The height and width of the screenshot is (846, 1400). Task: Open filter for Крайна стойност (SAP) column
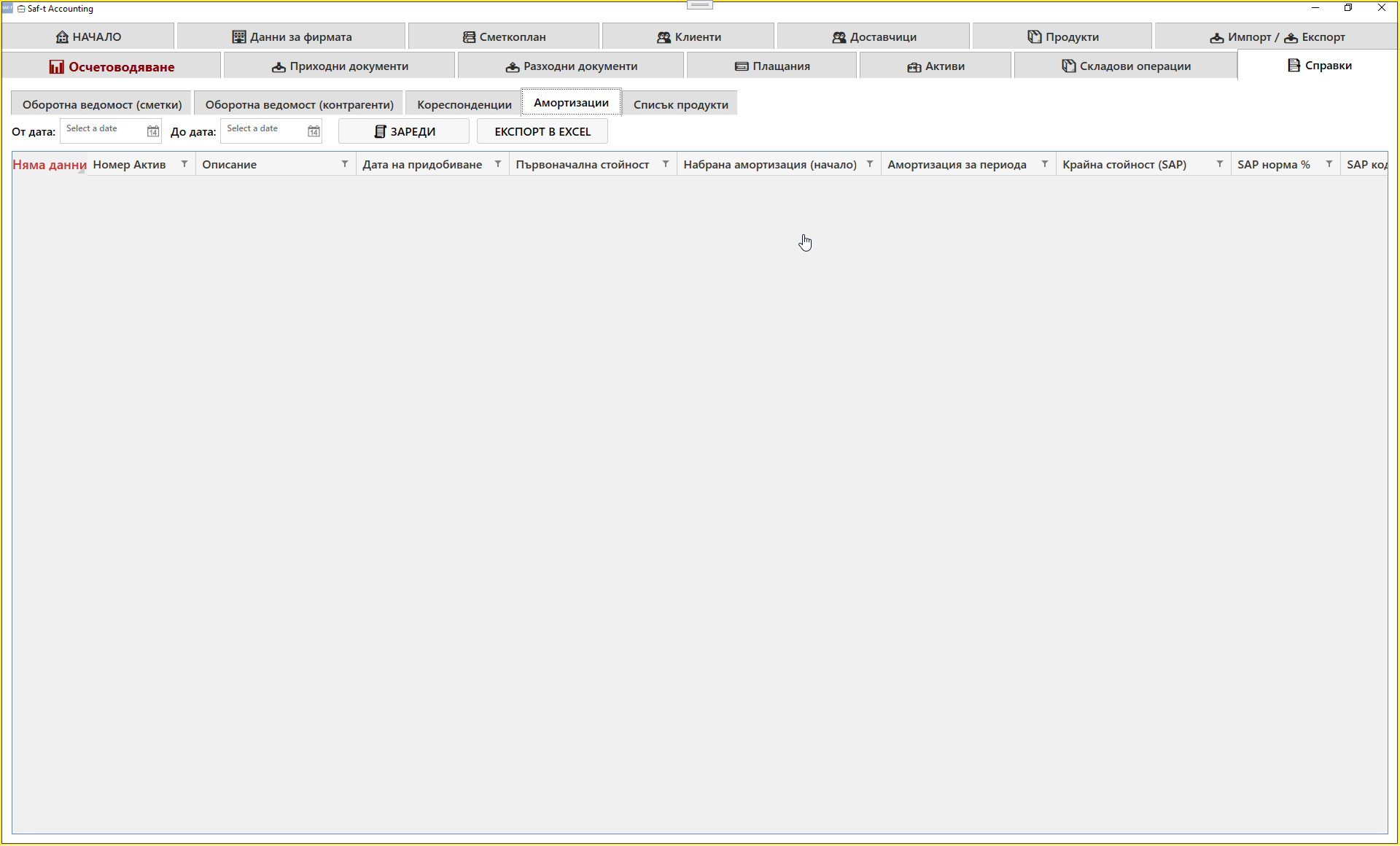click(1220, 164)
